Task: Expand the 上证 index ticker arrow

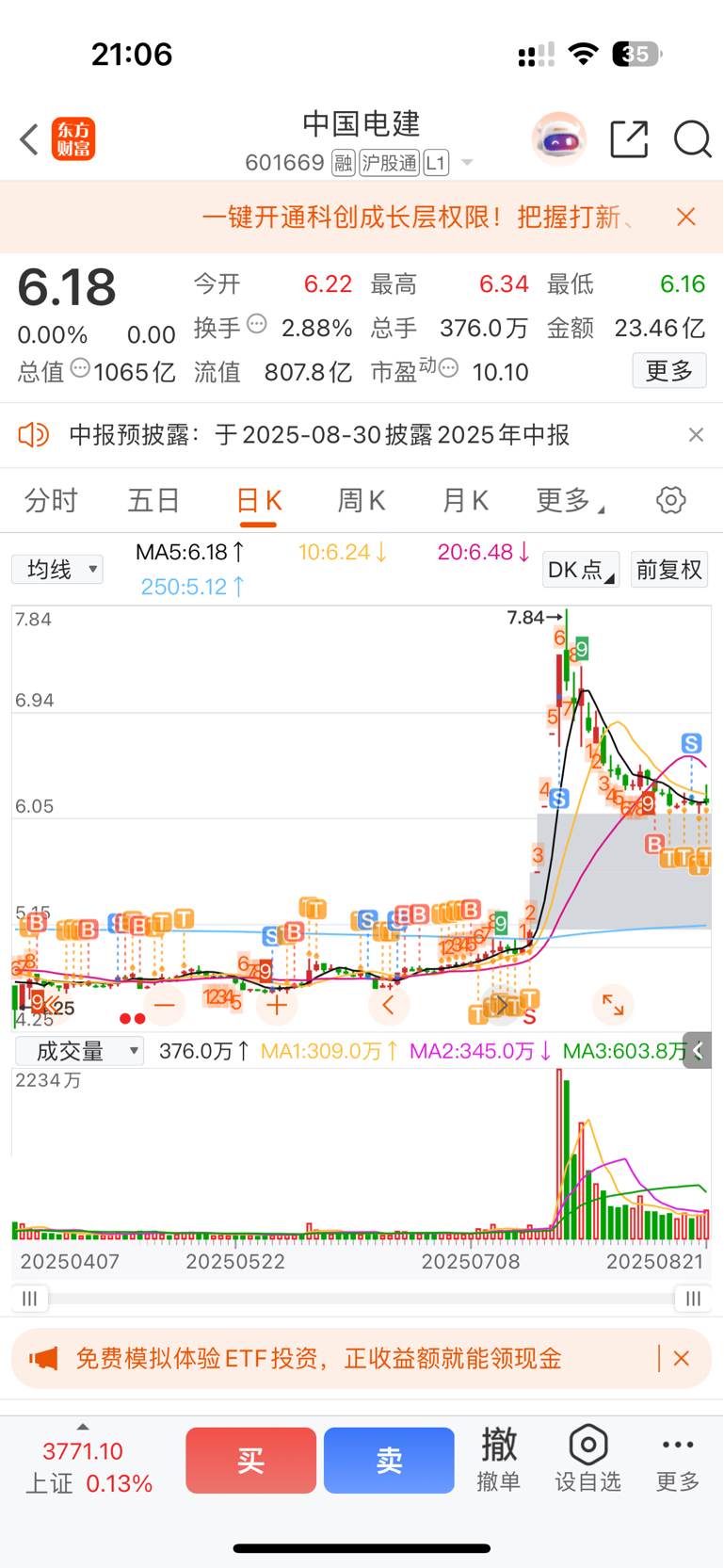Action: [82, 1427]
